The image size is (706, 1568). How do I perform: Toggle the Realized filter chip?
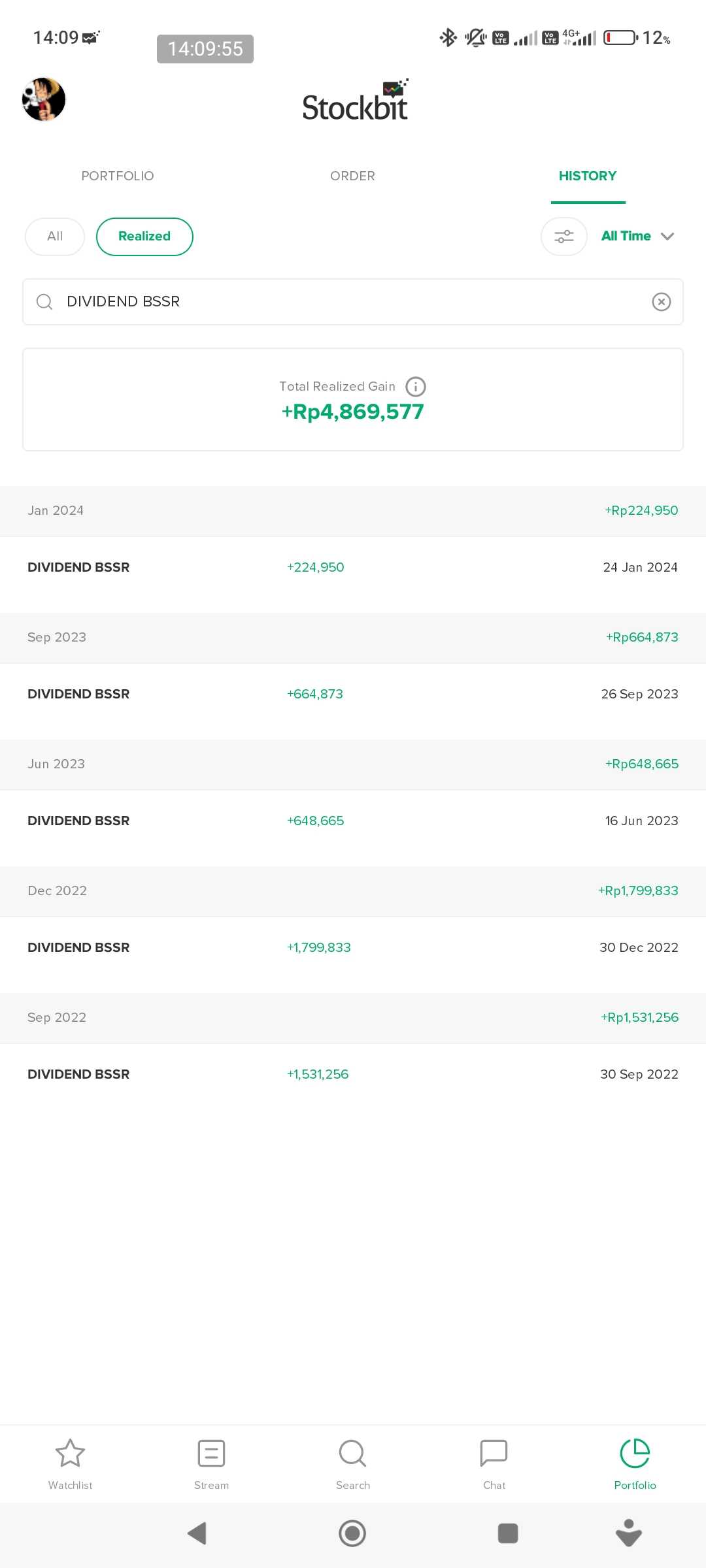(144, 237)
